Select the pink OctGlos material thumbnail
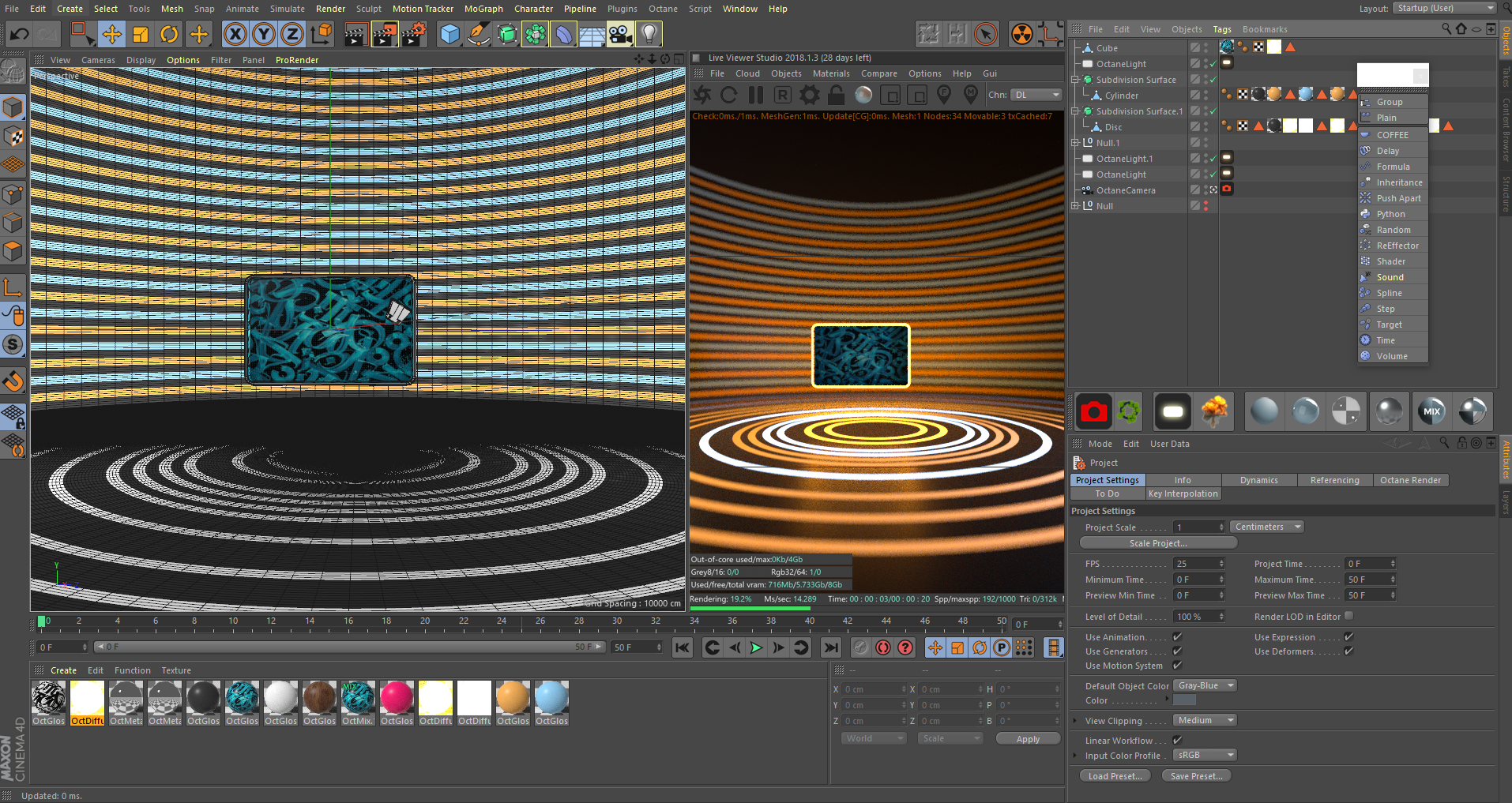Screen dimensions: 1512x803 click(397, 699)
